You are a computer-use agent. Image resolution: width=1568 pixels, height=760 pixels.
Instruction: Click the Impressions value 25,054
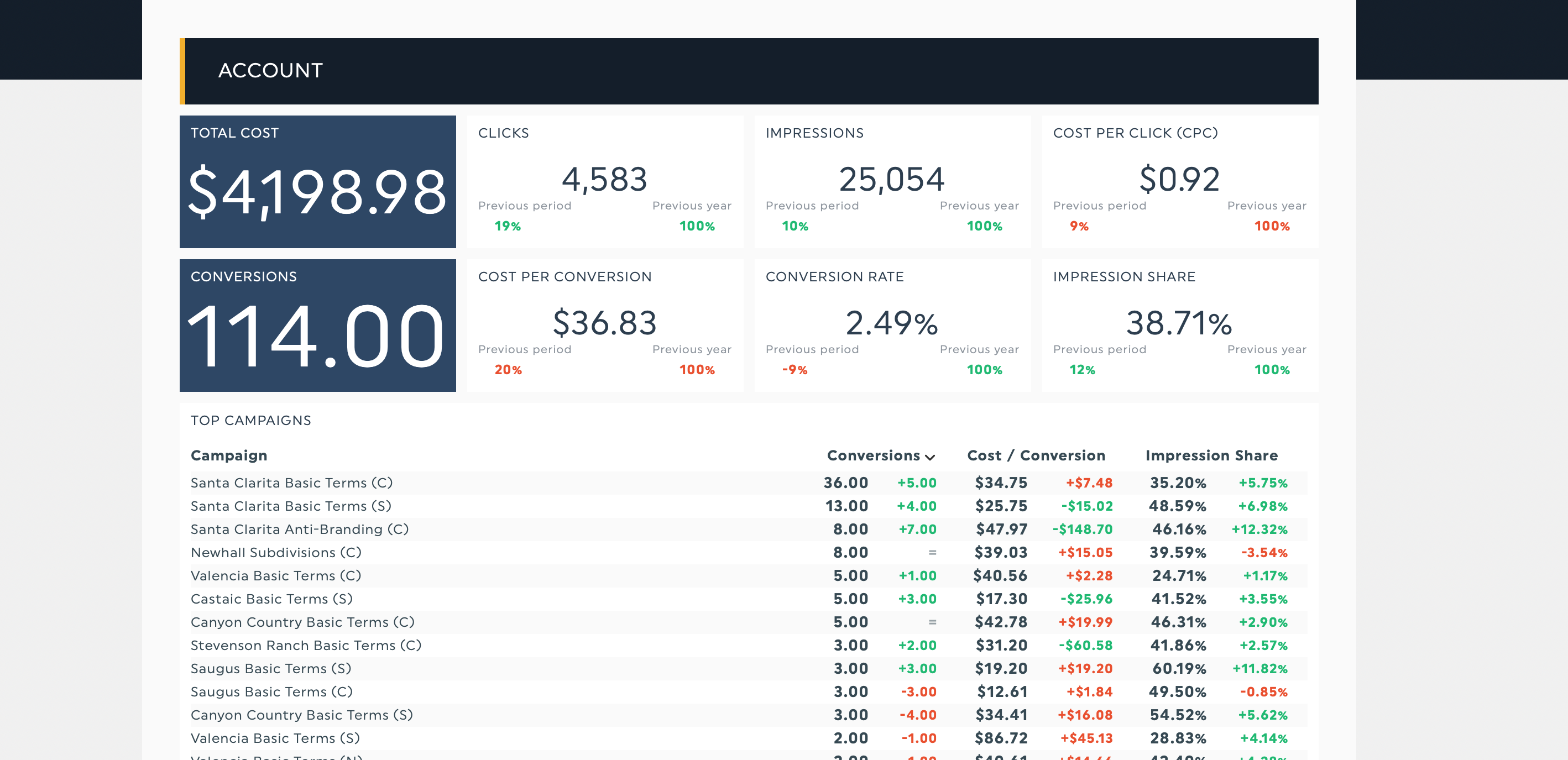pyautogui.click(x=892, y=179)
